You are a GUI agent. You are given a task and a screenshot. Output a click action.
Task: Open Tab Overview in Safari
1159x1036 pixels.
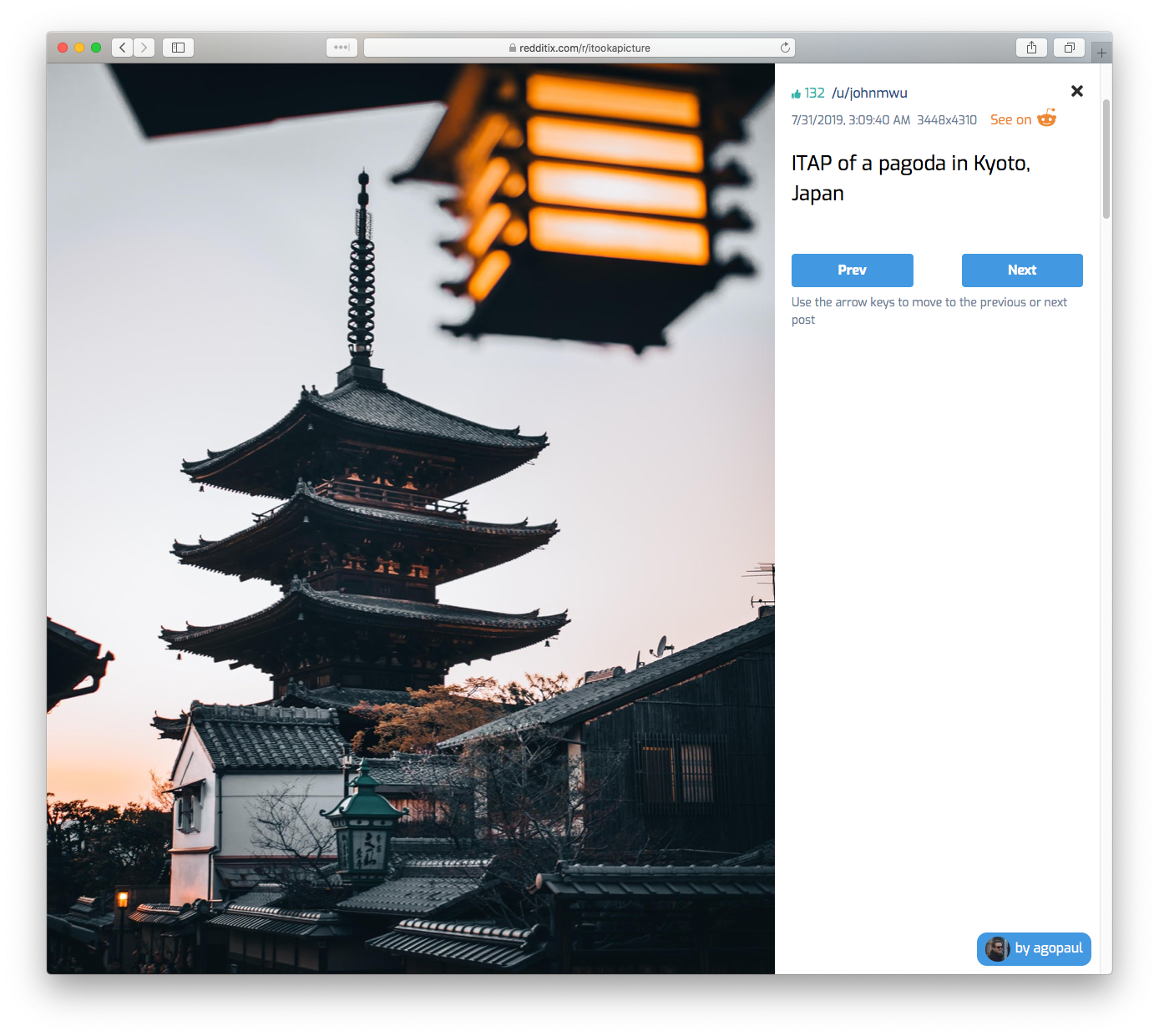(x=1070, y=48)
